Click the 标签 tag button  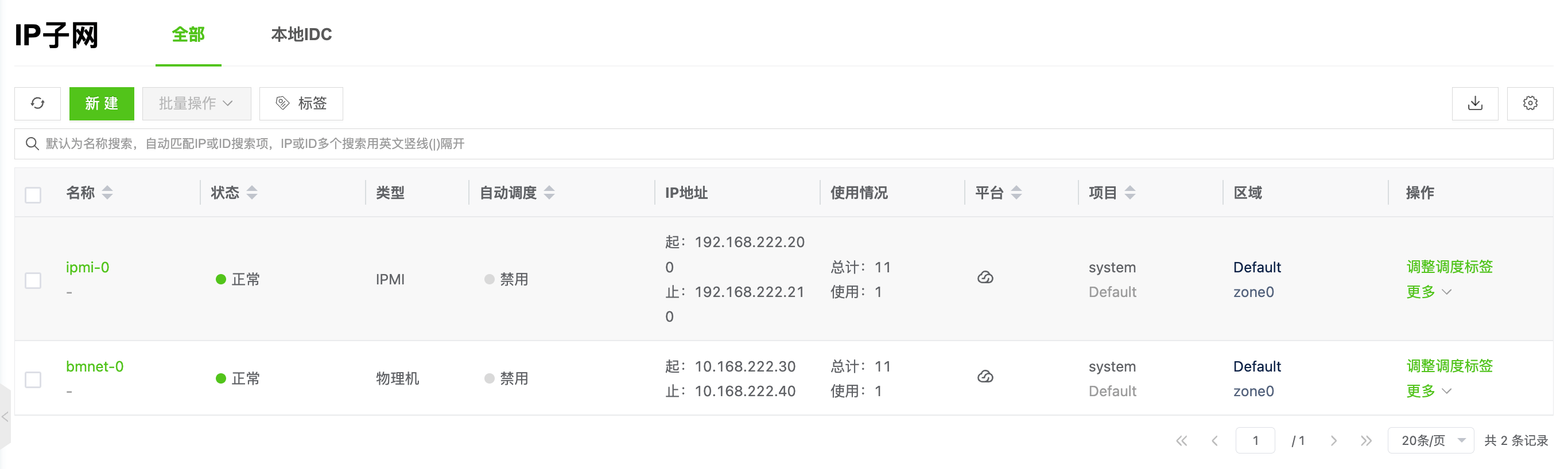pyautogui.click(x=301, y=103)
